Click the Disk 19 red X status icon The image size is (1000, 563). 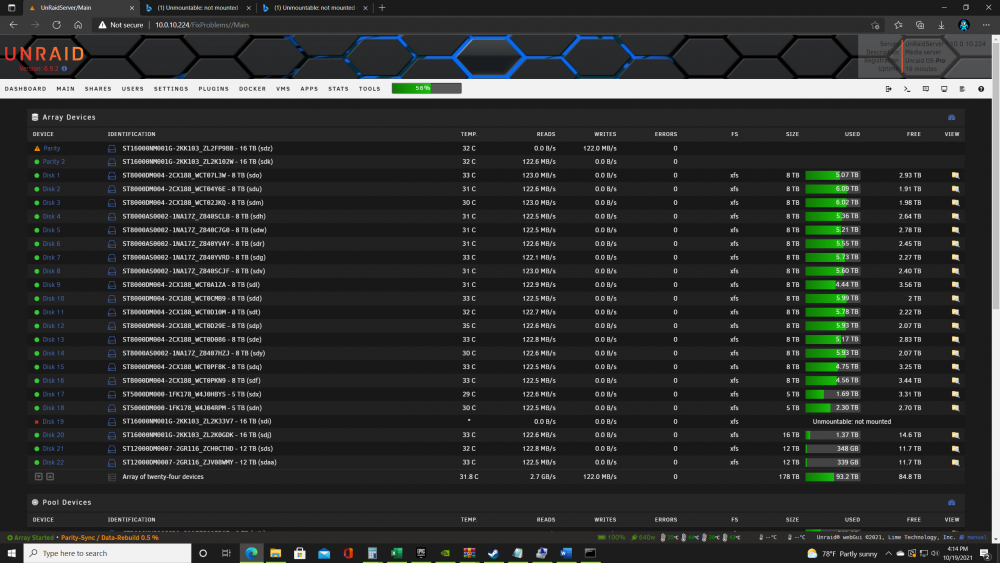pos(37,422)
